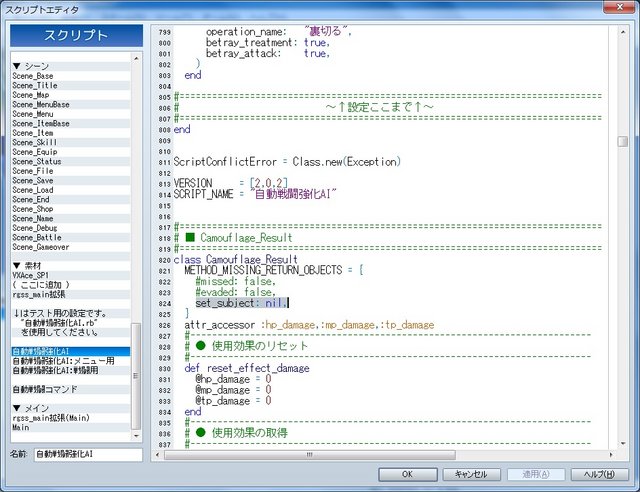Select Scene_Name script entry

pos(71,218)
